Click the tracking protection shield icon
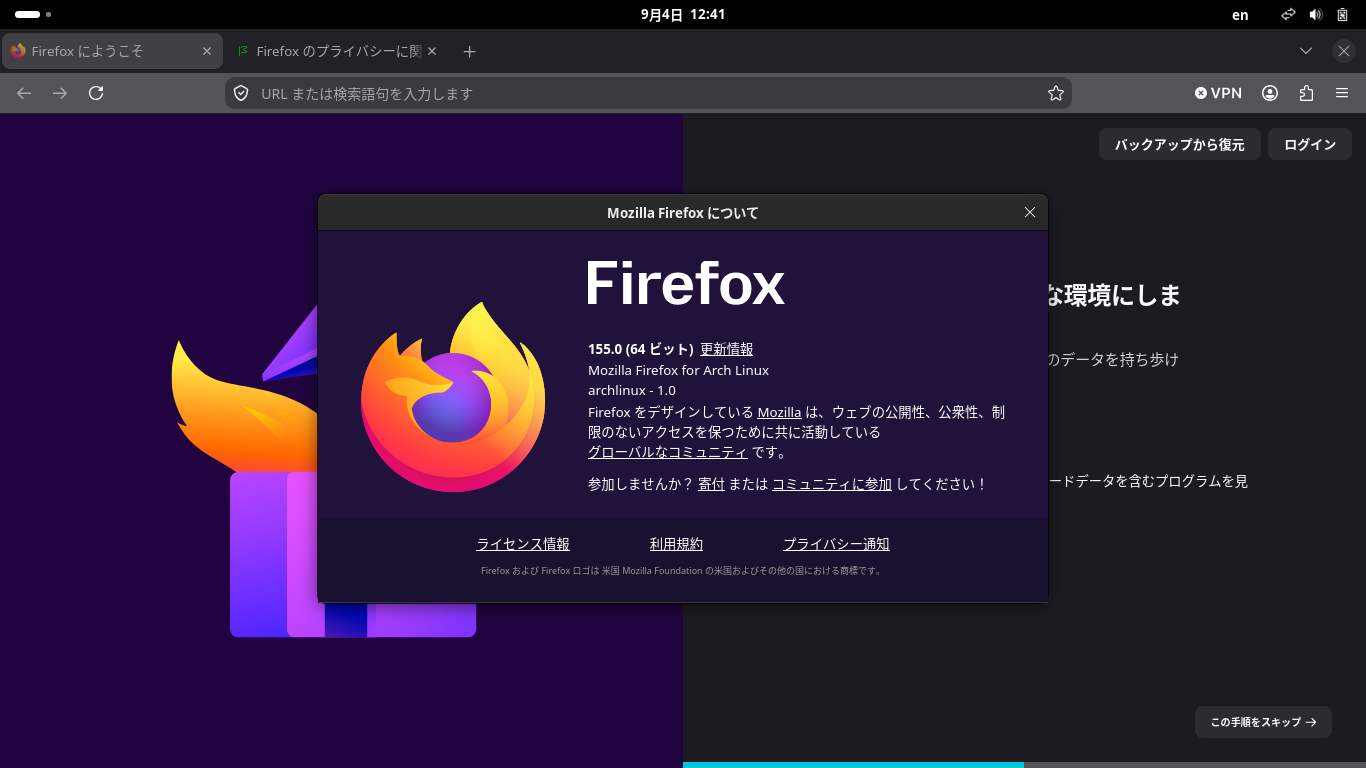Viewport: 1366px width, 768px height. (x=241, y=93)
